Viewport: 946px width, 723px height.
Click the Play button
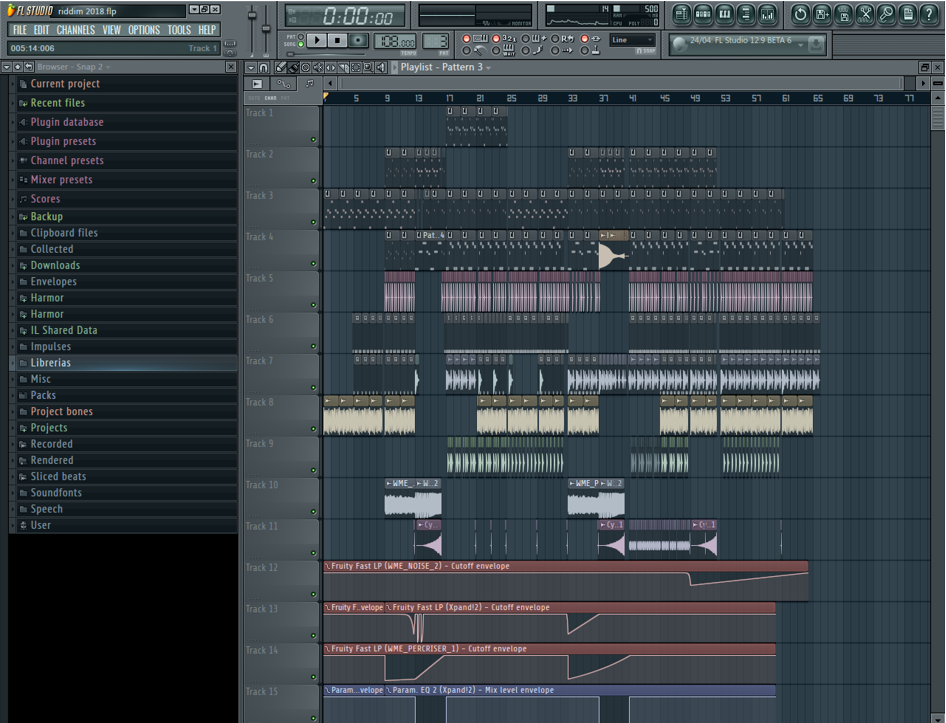tap(317, 40)
